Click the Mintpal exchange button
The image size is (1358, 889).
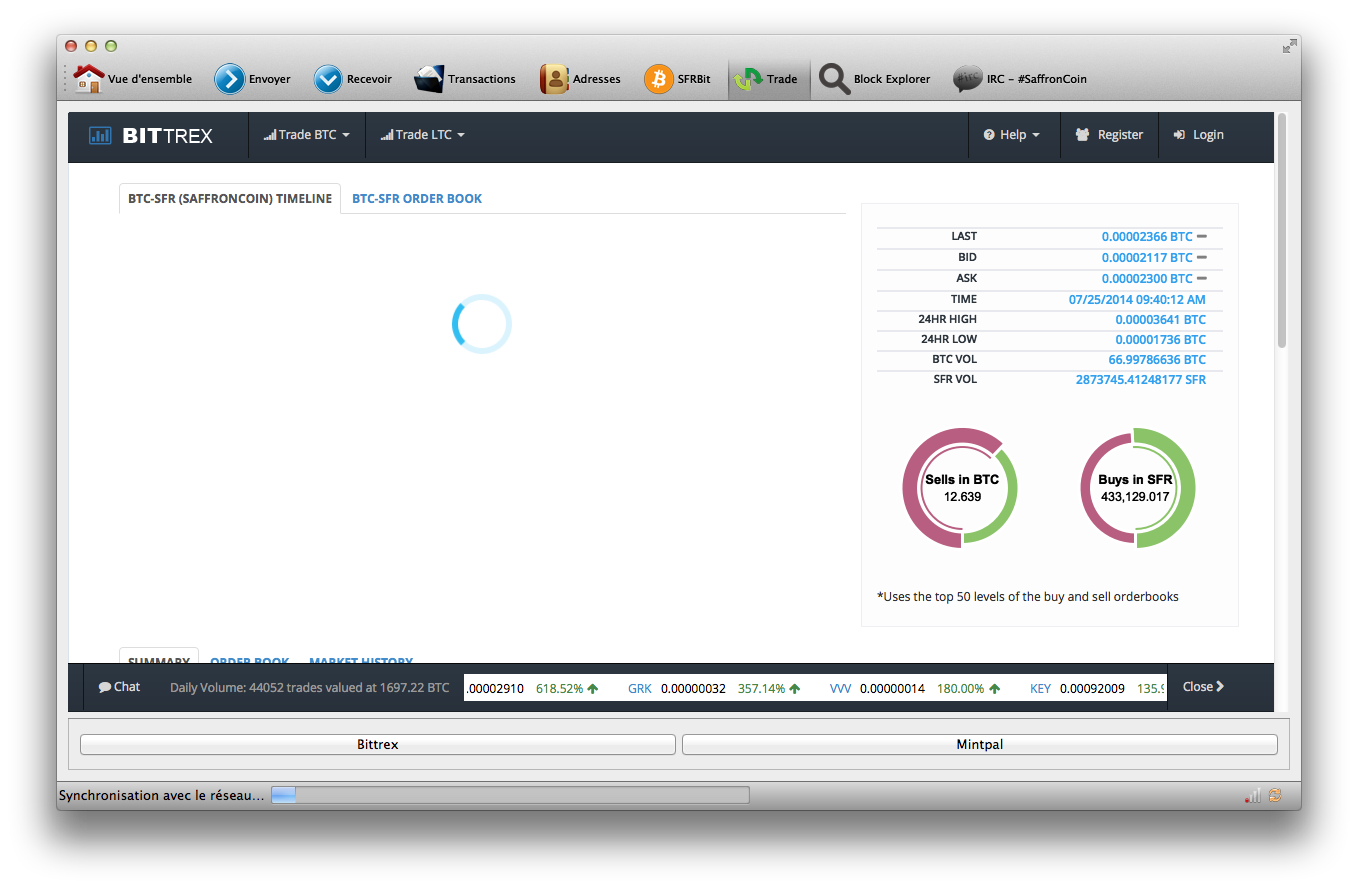click(x=980, y=745)
